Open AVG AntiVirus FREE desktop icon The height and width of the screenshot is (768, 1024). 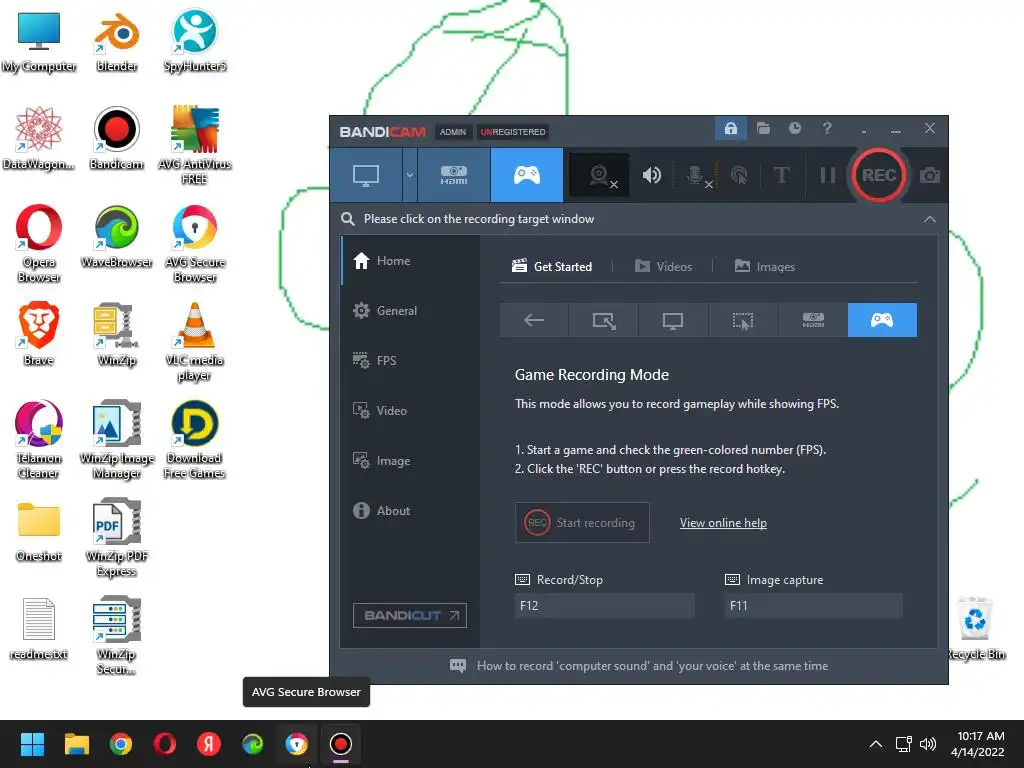pos(195,145)
